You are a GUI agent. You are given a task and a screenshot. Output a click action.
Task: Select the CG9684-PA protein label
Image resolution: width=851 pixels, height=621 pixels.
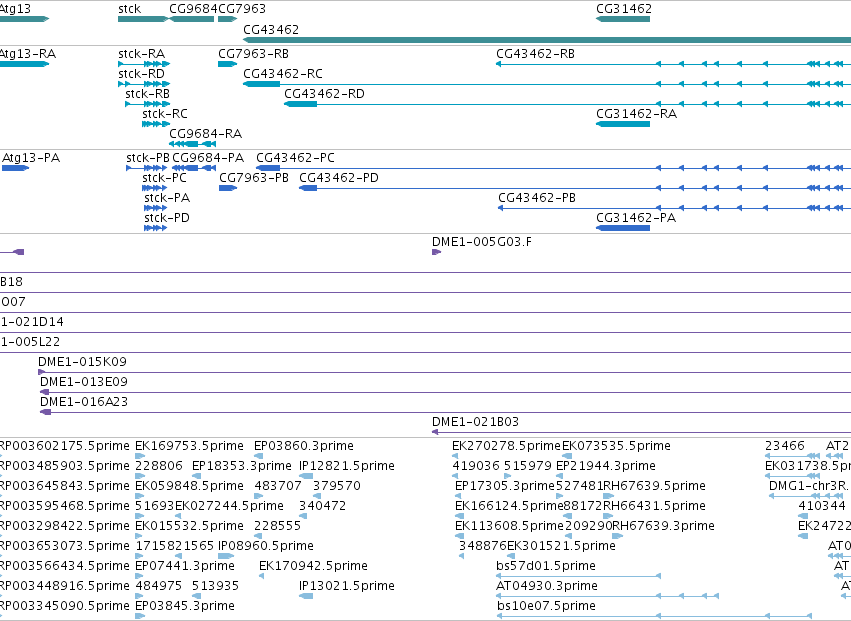tap(208, 158)
